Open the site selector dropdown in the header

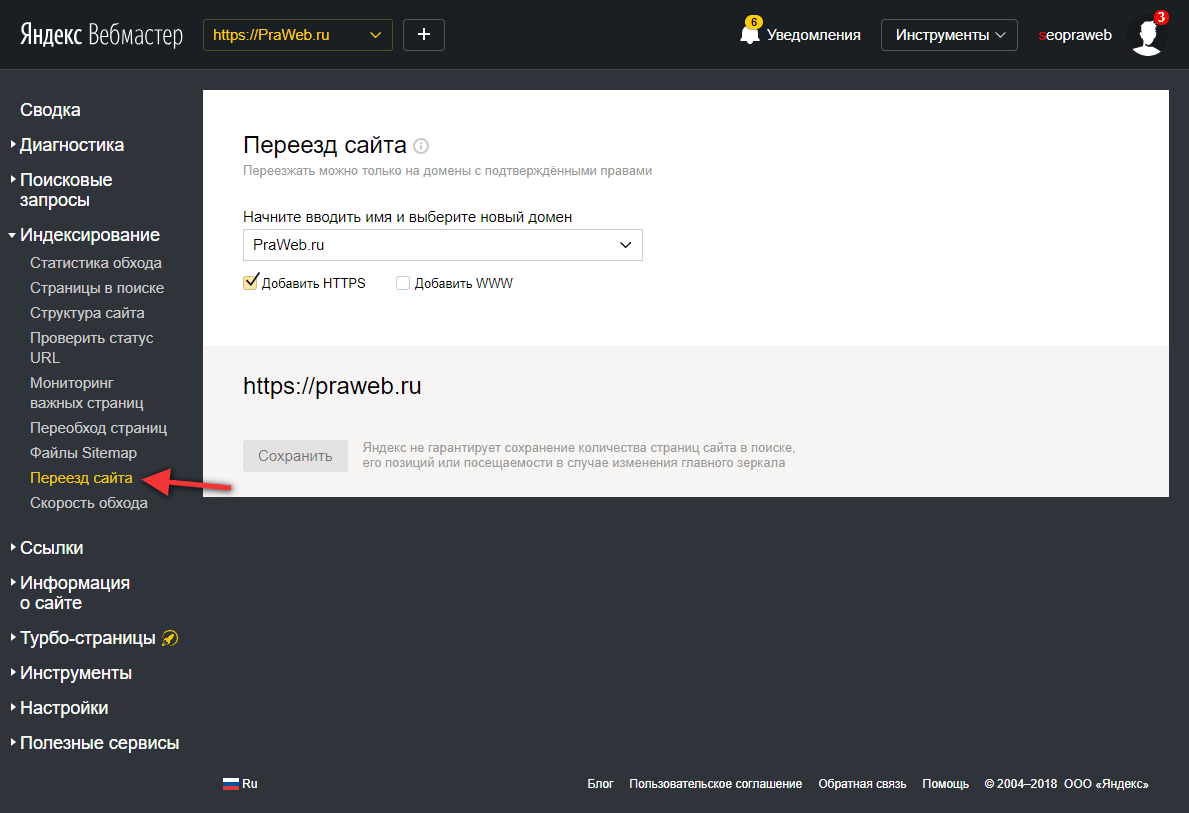pos(297,33)
